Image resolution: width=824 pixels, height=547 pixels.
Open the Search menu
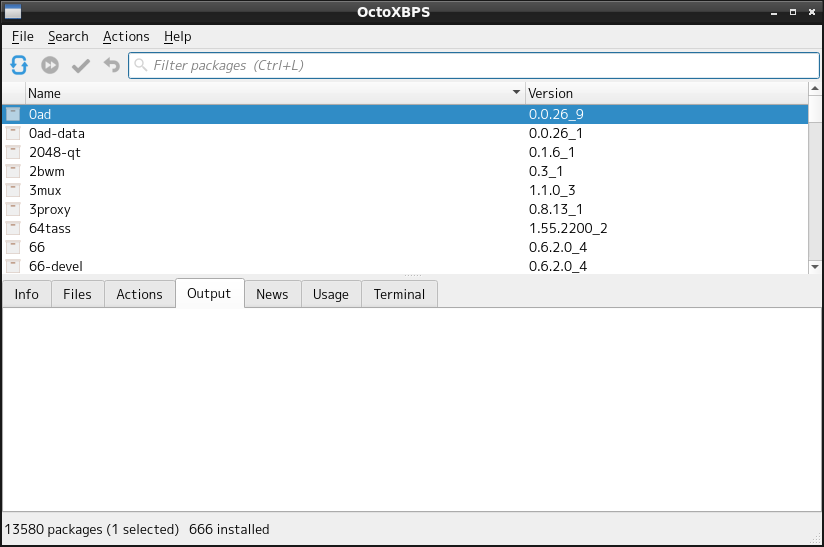pyautogui.click(x=68, y=36)
